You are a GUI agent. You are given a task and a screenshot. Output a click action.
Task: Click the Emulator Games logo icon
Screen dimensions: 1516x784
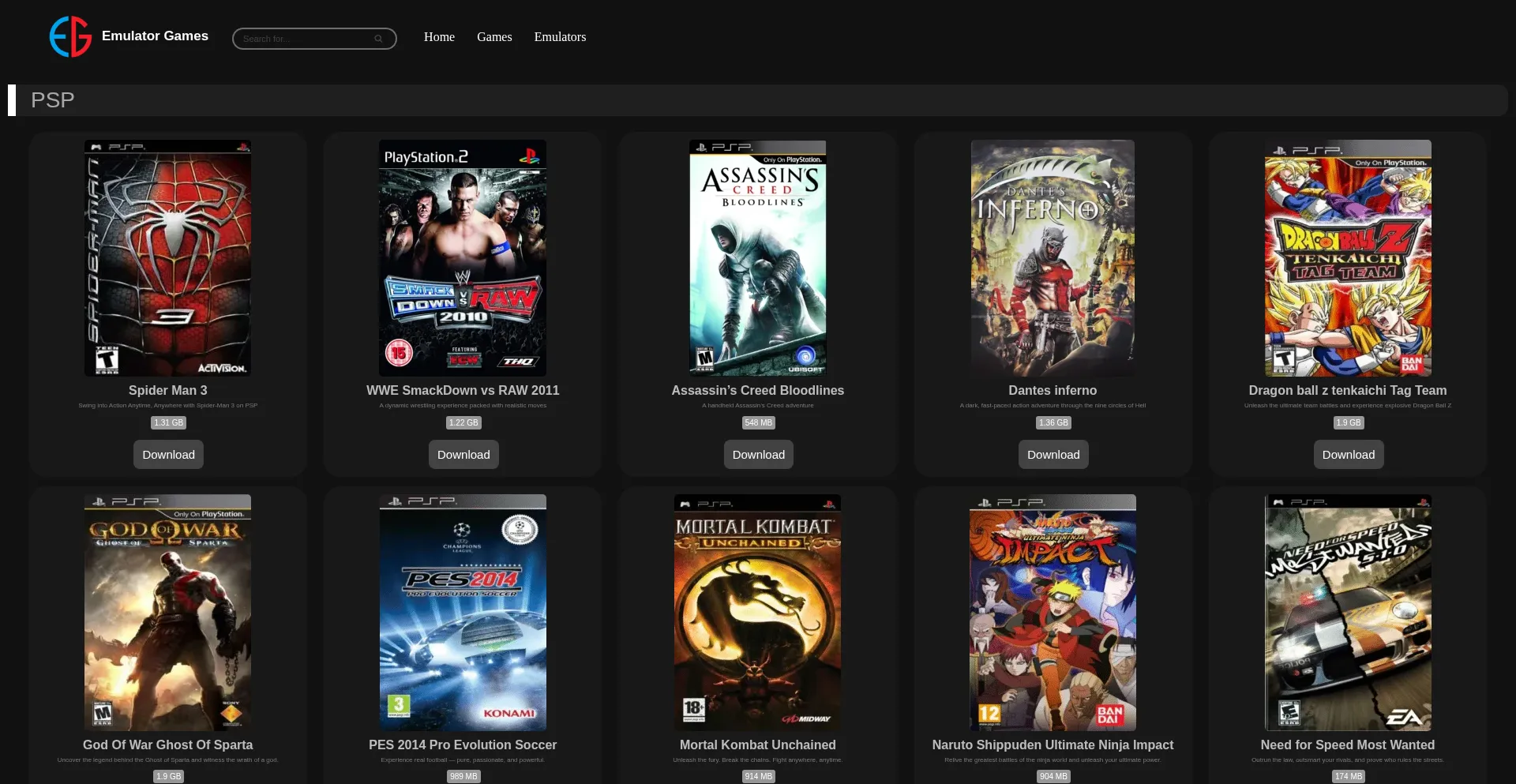coord(70,37)
